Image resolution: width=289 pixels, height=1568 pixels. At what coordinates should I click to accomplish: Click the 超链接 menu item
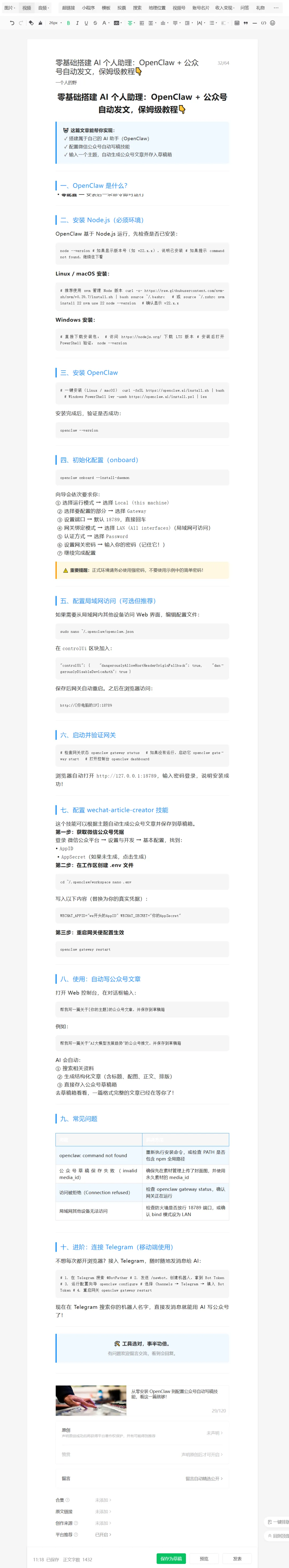(68, 8)
